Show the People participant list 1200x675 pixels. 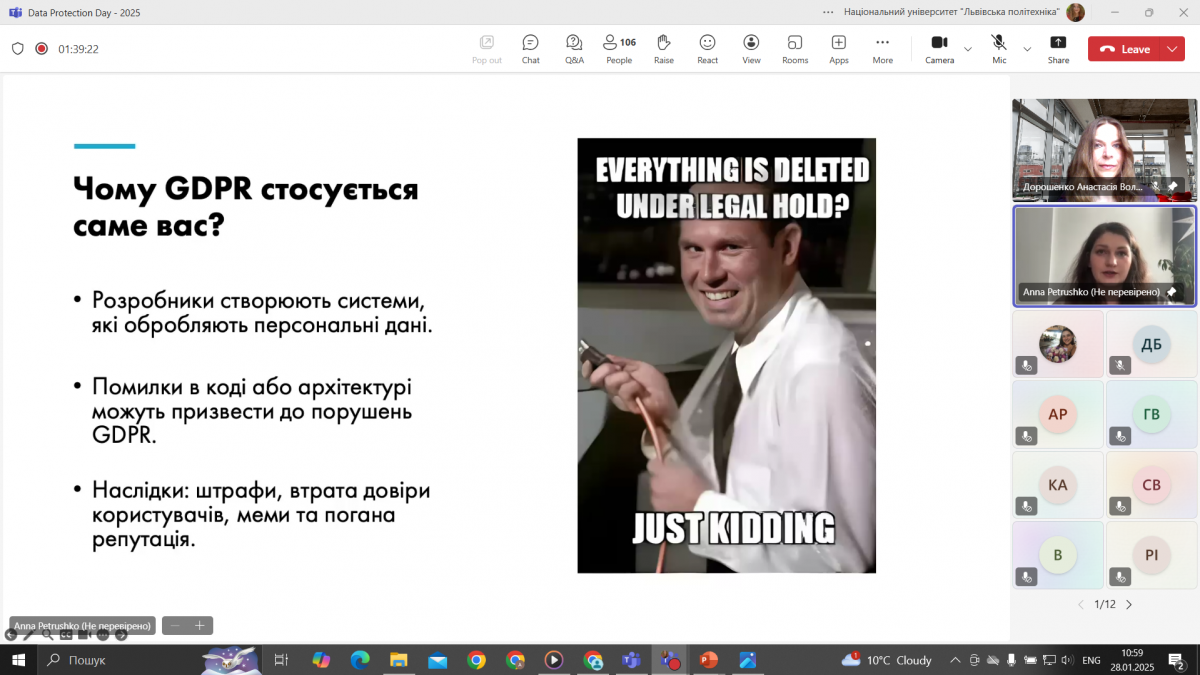[619, 48]
